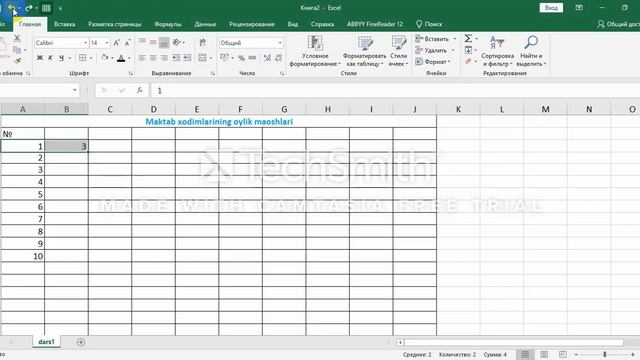Click the Insert Function fx icon
Viewport: 640px width, 360px height.
tap(140, 90)
